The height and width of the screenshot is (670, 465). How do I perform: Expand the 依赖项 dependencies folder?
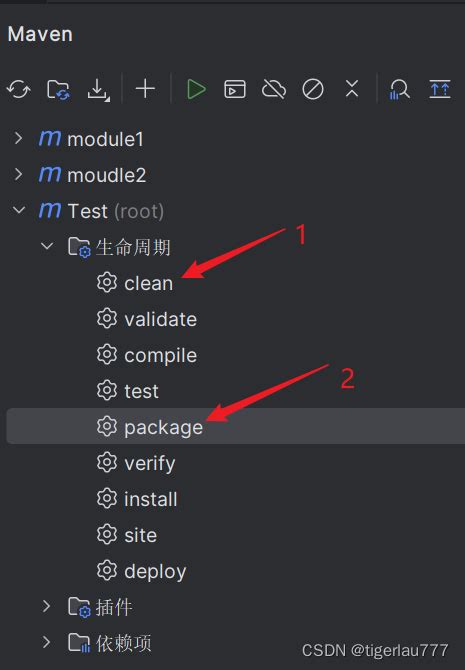click(x=47, y=642)
